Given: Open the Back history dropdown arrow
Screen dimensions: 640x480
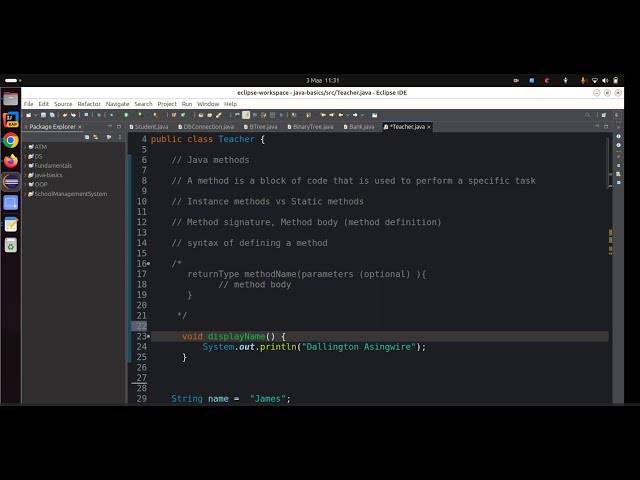Looking at the screenshot, I should pyautogui.click(x=348, y=115).
